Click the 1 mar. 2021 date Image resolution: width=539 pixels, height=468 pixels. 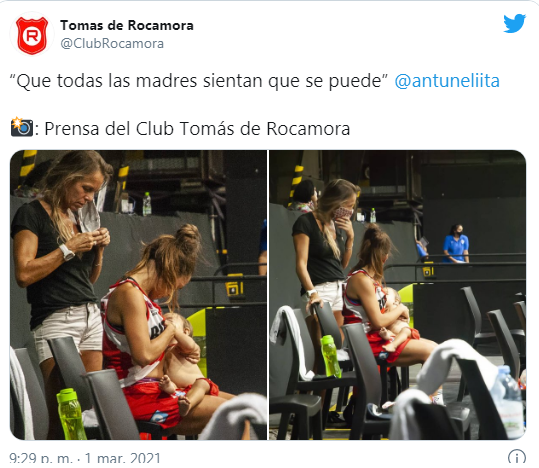coord(123,459)
